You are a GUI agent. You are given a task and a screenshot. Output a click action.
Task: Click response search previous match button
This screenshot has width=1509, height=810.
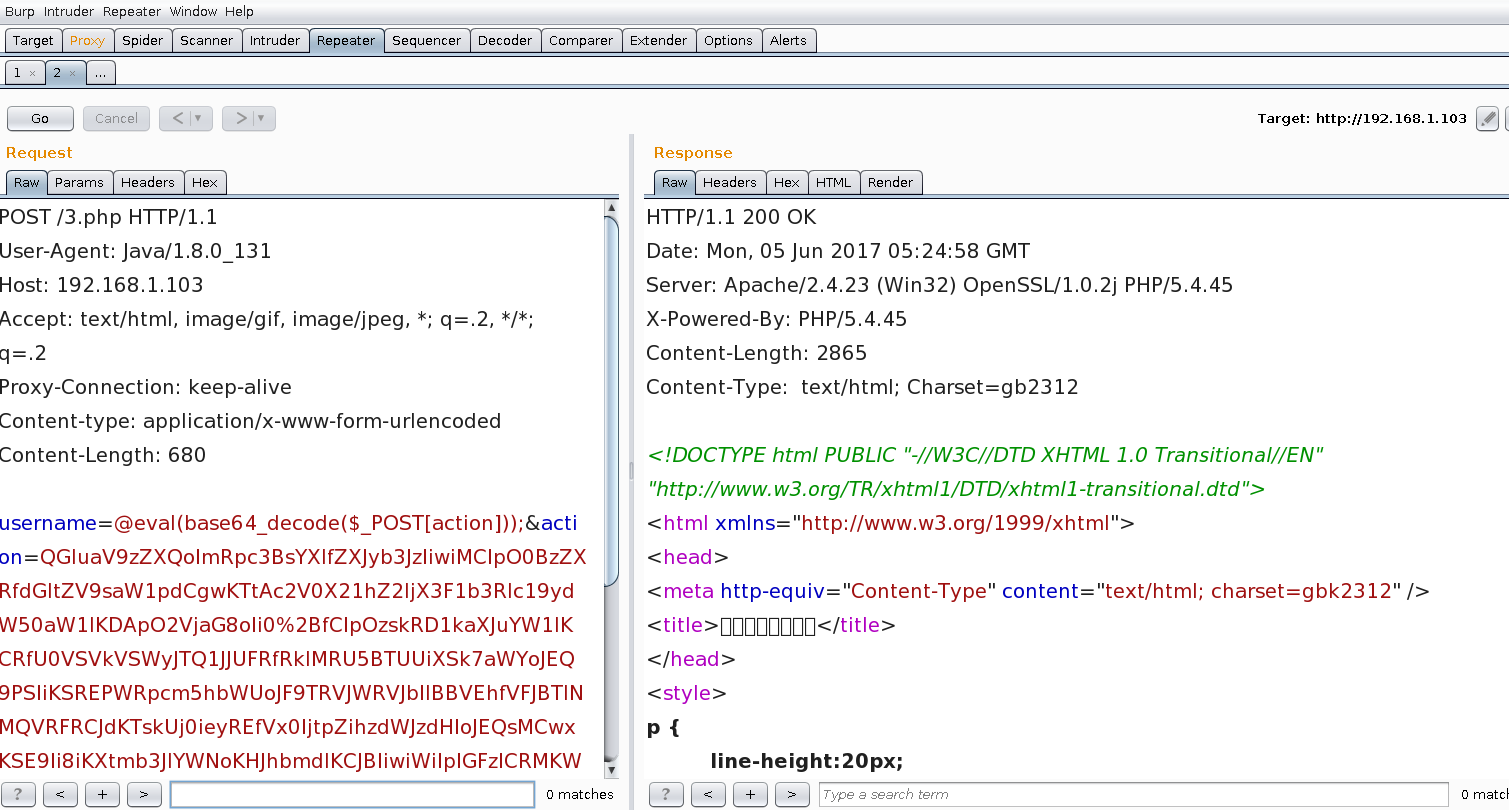point(708,794)
